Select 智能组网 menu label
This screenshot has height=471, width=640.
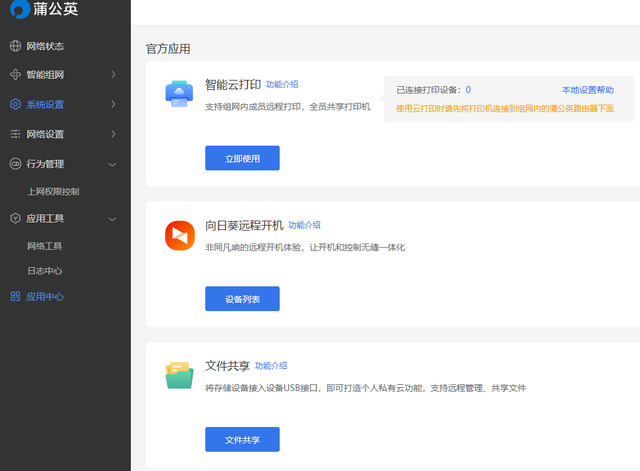pos(45,75)
